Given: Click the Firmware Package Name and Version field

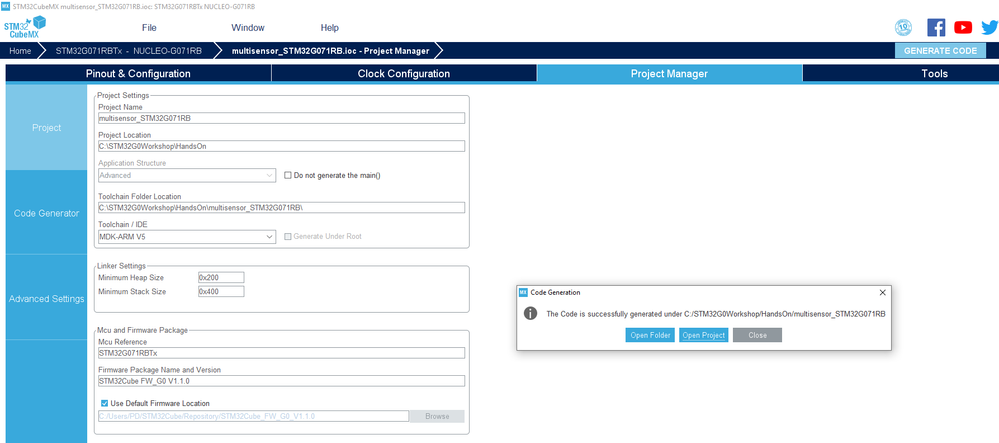Looking at the screenshot, I should pyautogui.click(x=281, y=381).
